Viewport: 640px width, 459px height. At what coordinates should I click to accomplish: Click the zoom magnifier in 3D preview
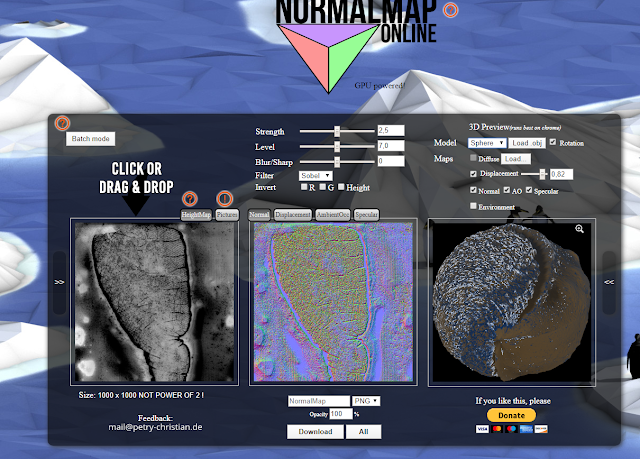click(579, 229)
